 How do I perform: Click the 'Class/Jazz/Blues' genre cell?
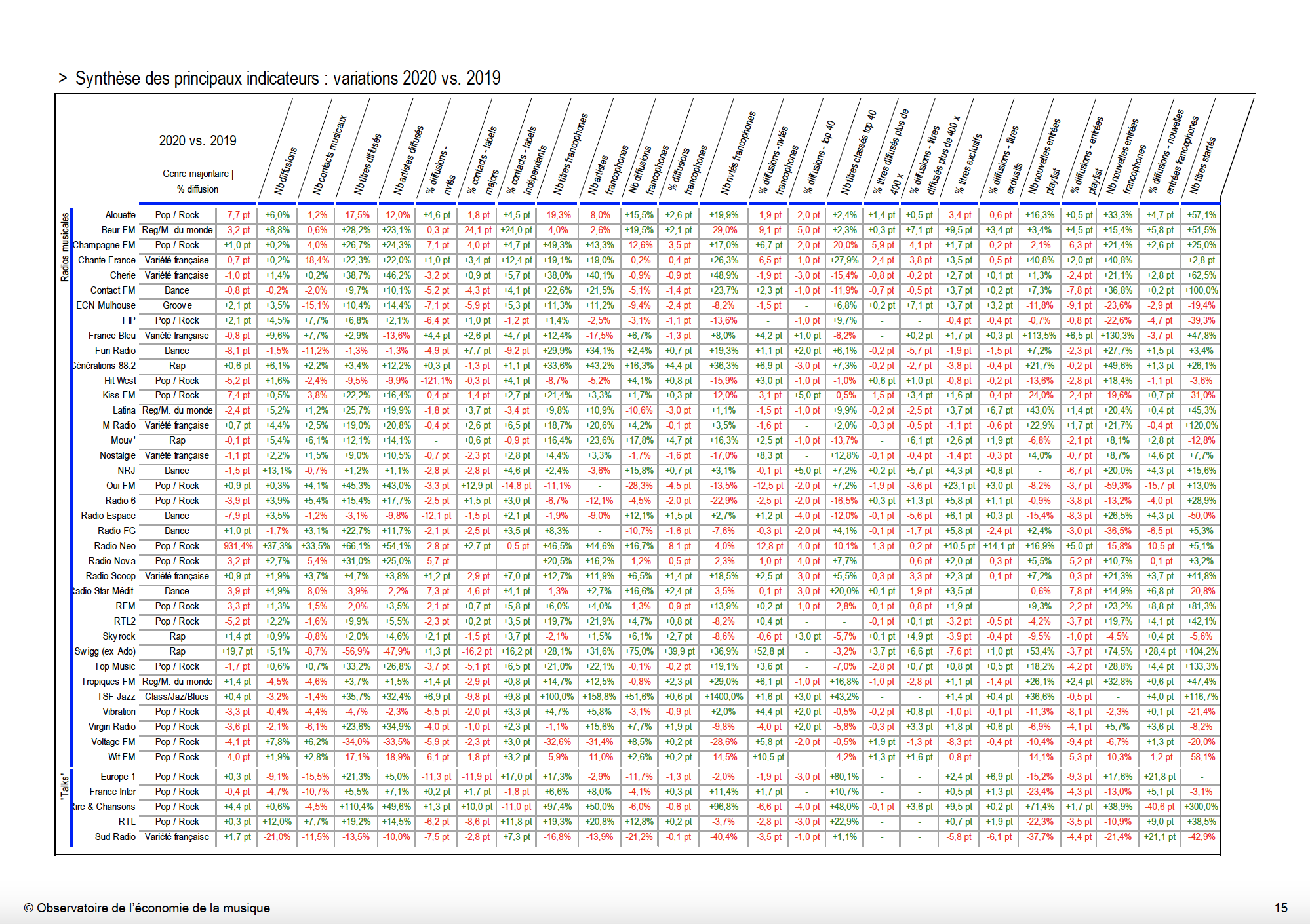click(x=177, y=697)
